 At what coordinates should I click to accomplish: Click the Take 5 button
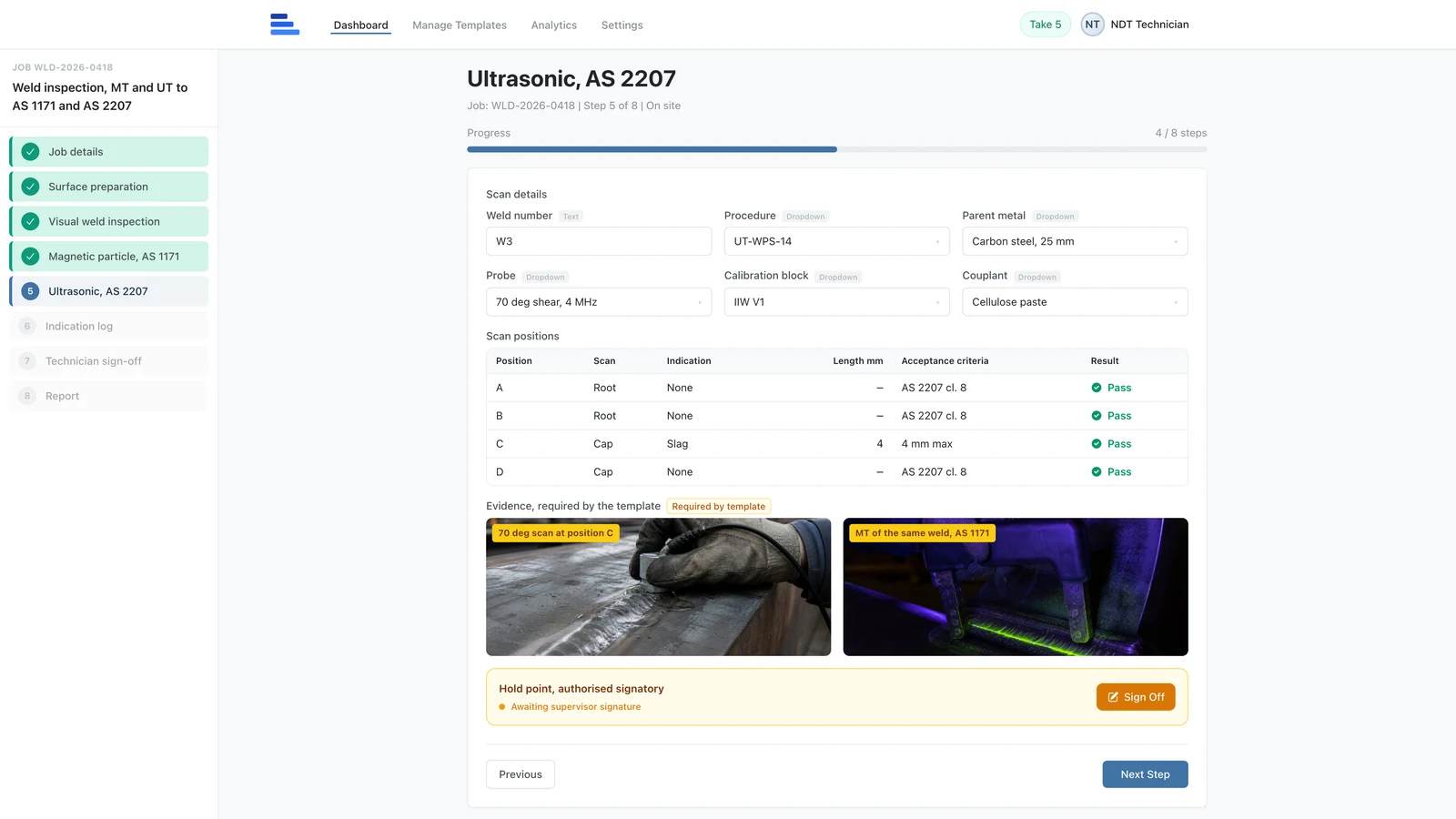1046,25
